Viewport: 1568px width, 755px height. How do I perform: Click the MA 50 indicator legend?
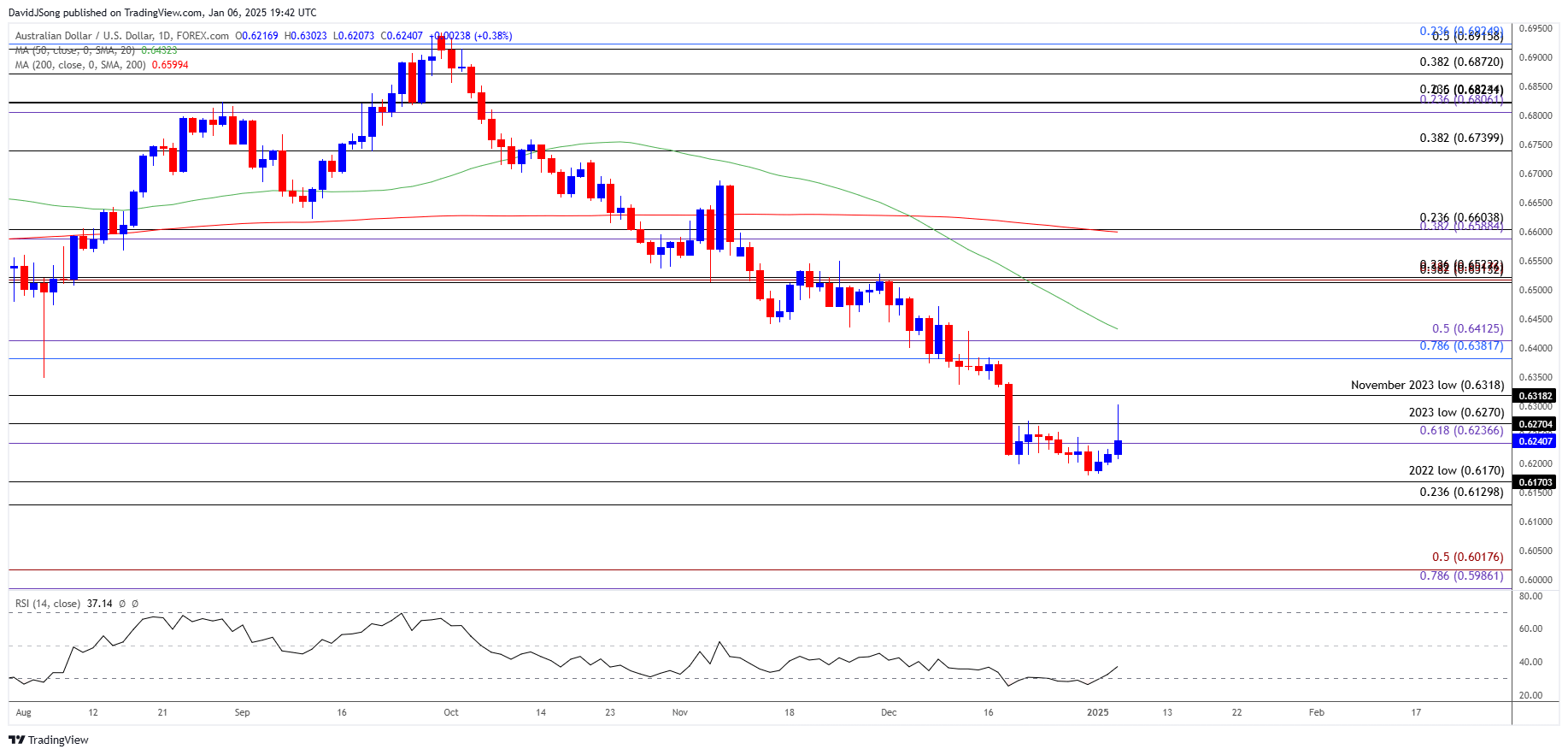coord(96,50)
